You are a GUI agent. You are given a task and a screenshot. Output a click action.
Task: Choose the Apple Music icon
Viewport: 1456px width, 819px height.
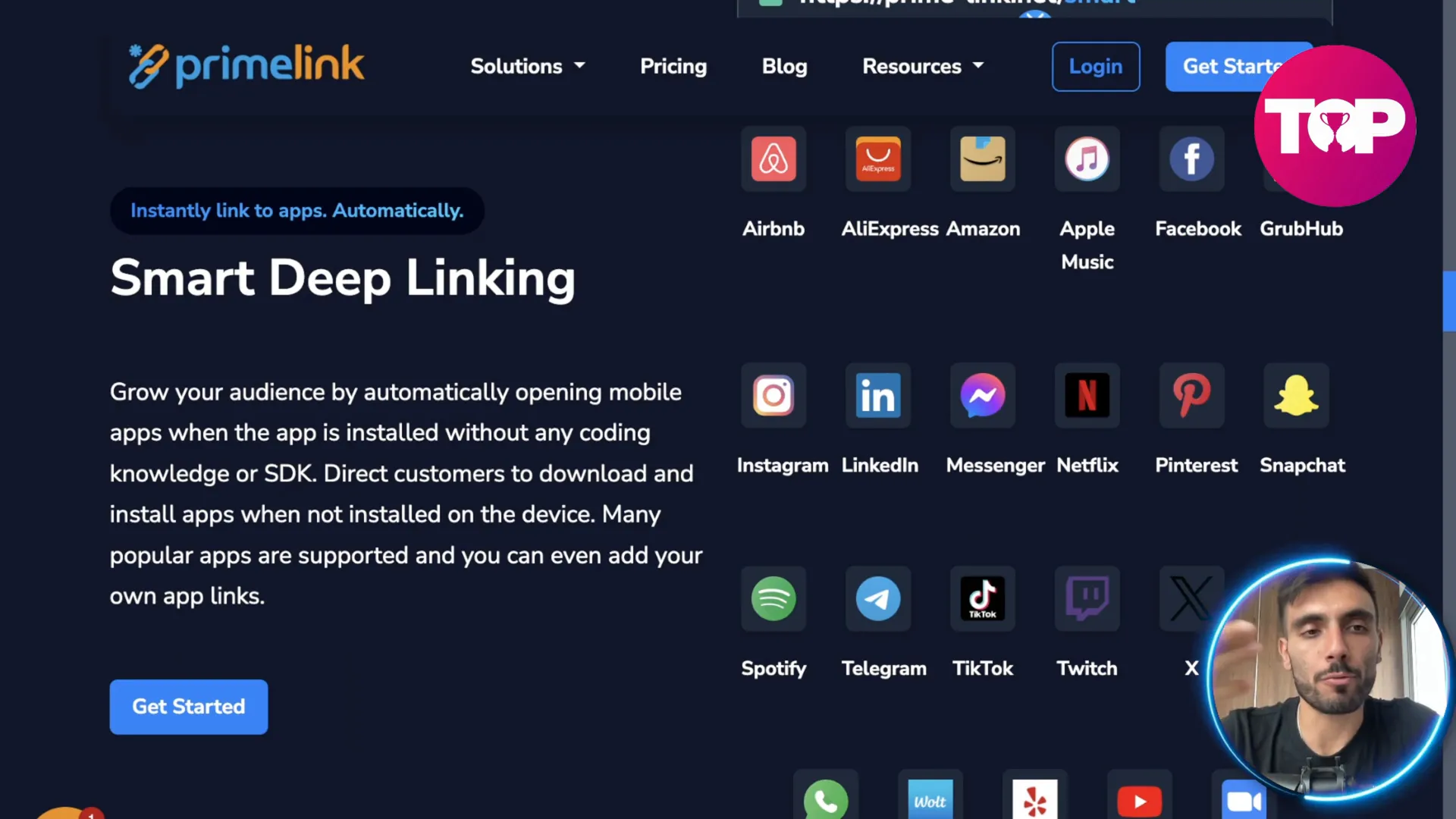[1087, 158]
